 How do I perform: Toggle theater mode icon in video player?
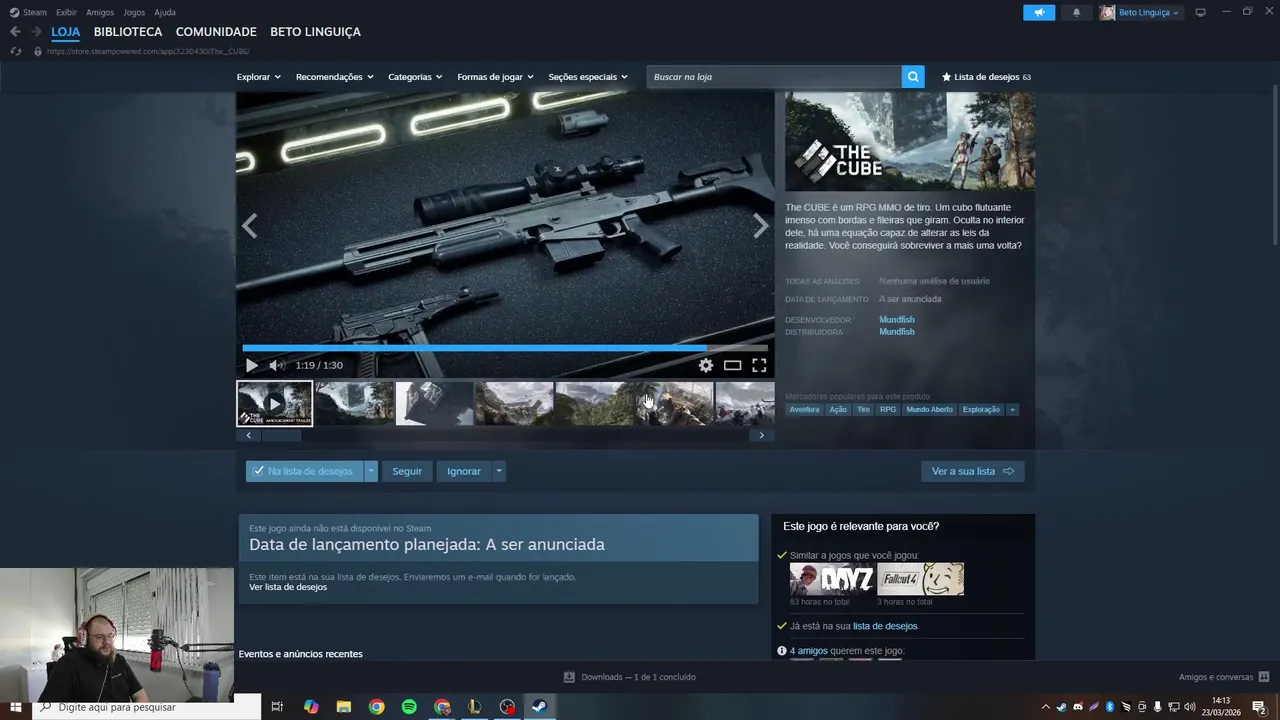pyautogui.click(x=732, y=365)
